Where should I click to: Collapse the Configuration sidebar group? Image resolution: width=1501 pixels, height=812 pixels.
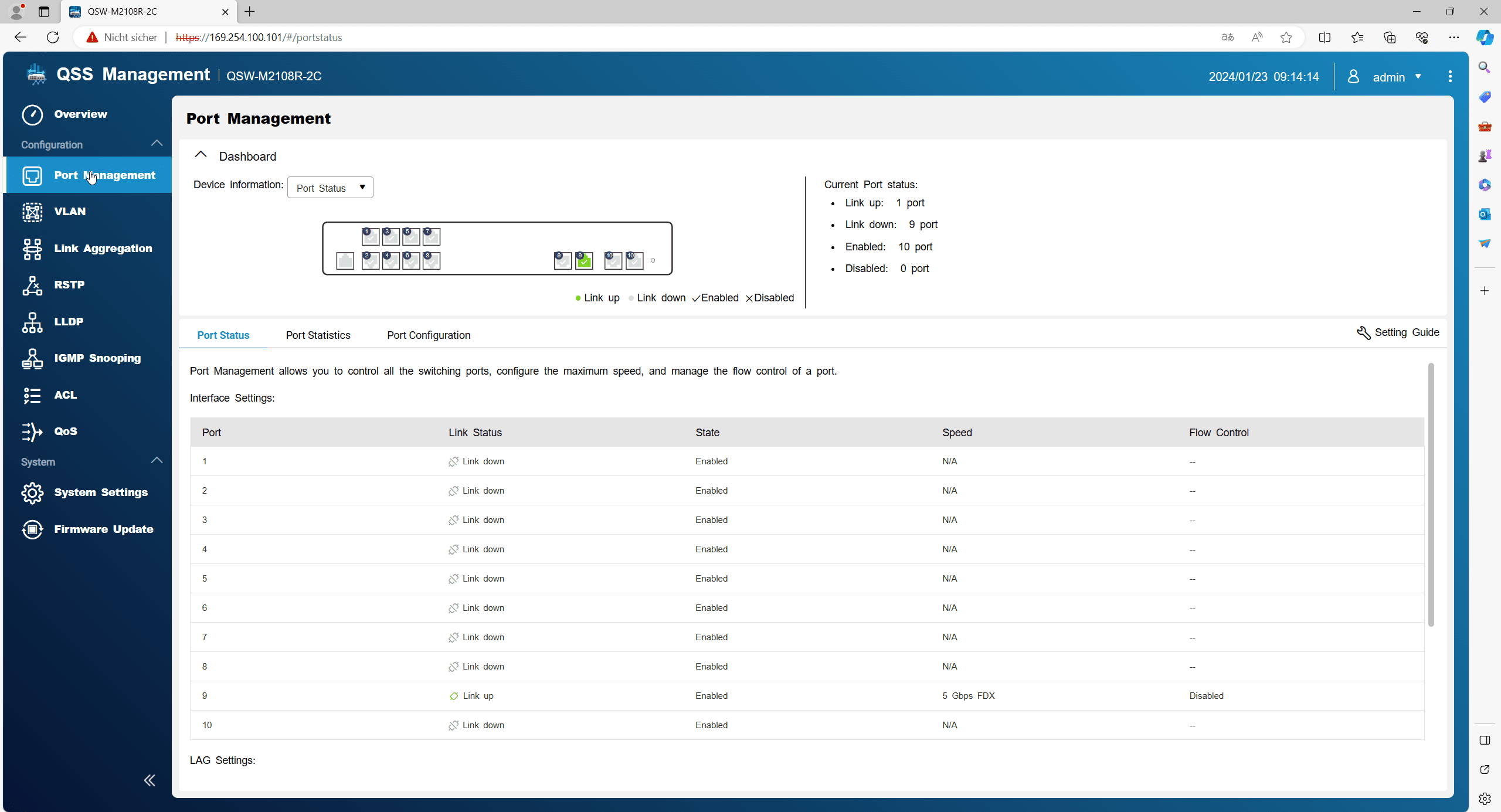pos(157,144)
